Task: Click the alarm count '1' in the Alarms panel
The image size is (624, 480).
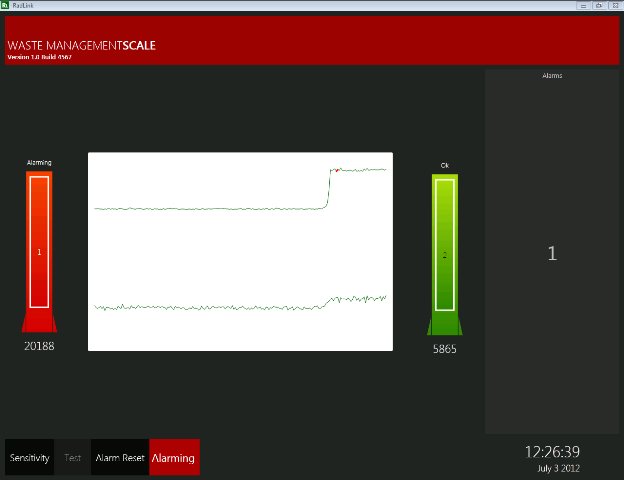Action: point(552,254)
